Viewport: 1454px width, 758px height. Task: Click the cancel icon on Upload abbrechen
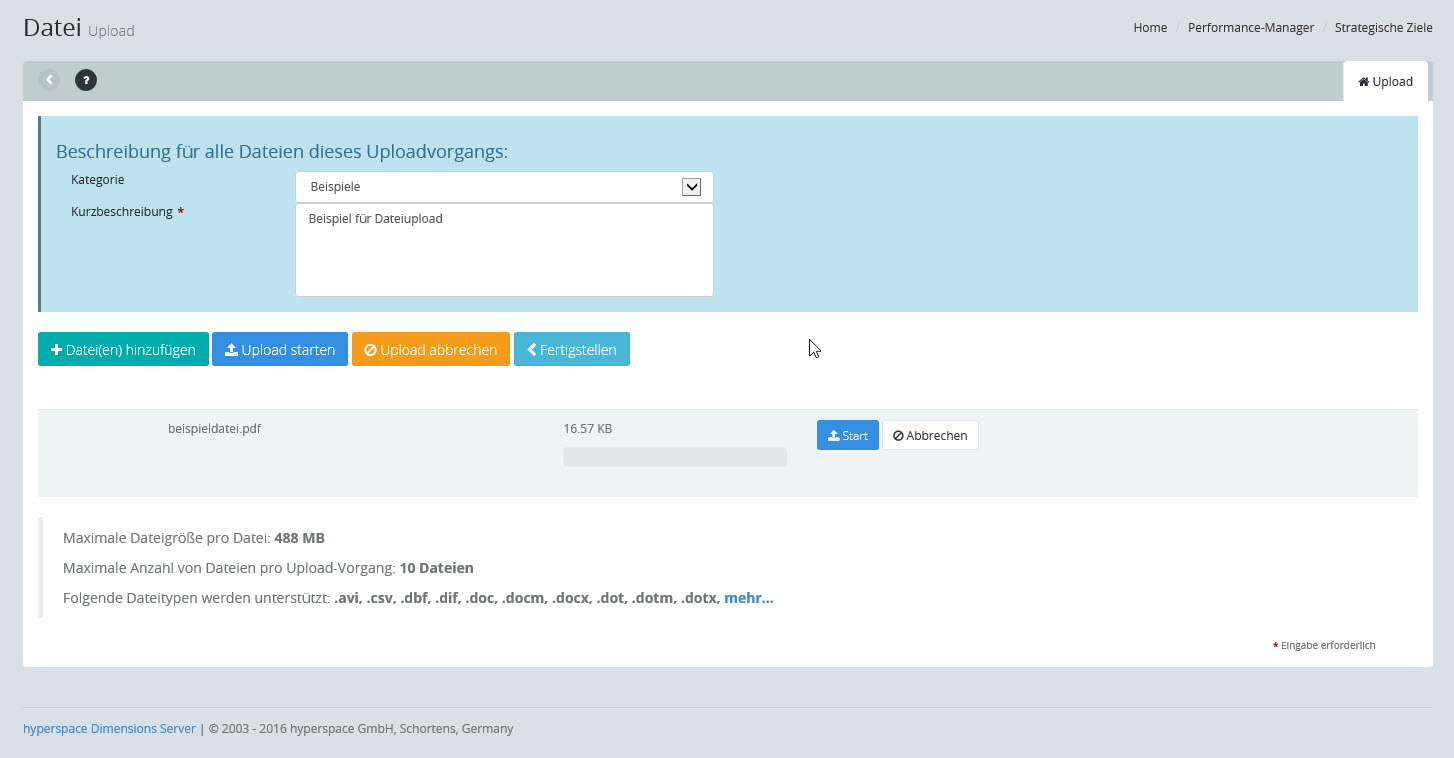(370, 350)
